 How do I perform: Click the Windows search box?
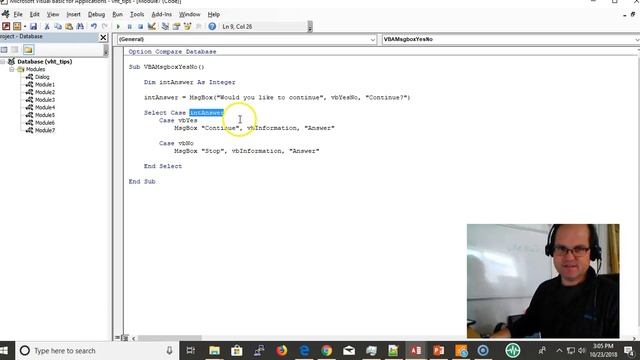pyautogui.click(x=98, y=351)
